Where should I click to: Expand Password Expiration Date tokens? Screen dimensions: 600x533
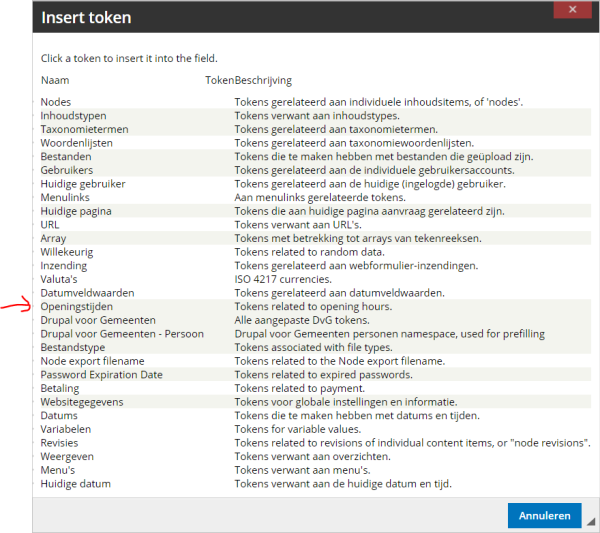tap(101, 374)
